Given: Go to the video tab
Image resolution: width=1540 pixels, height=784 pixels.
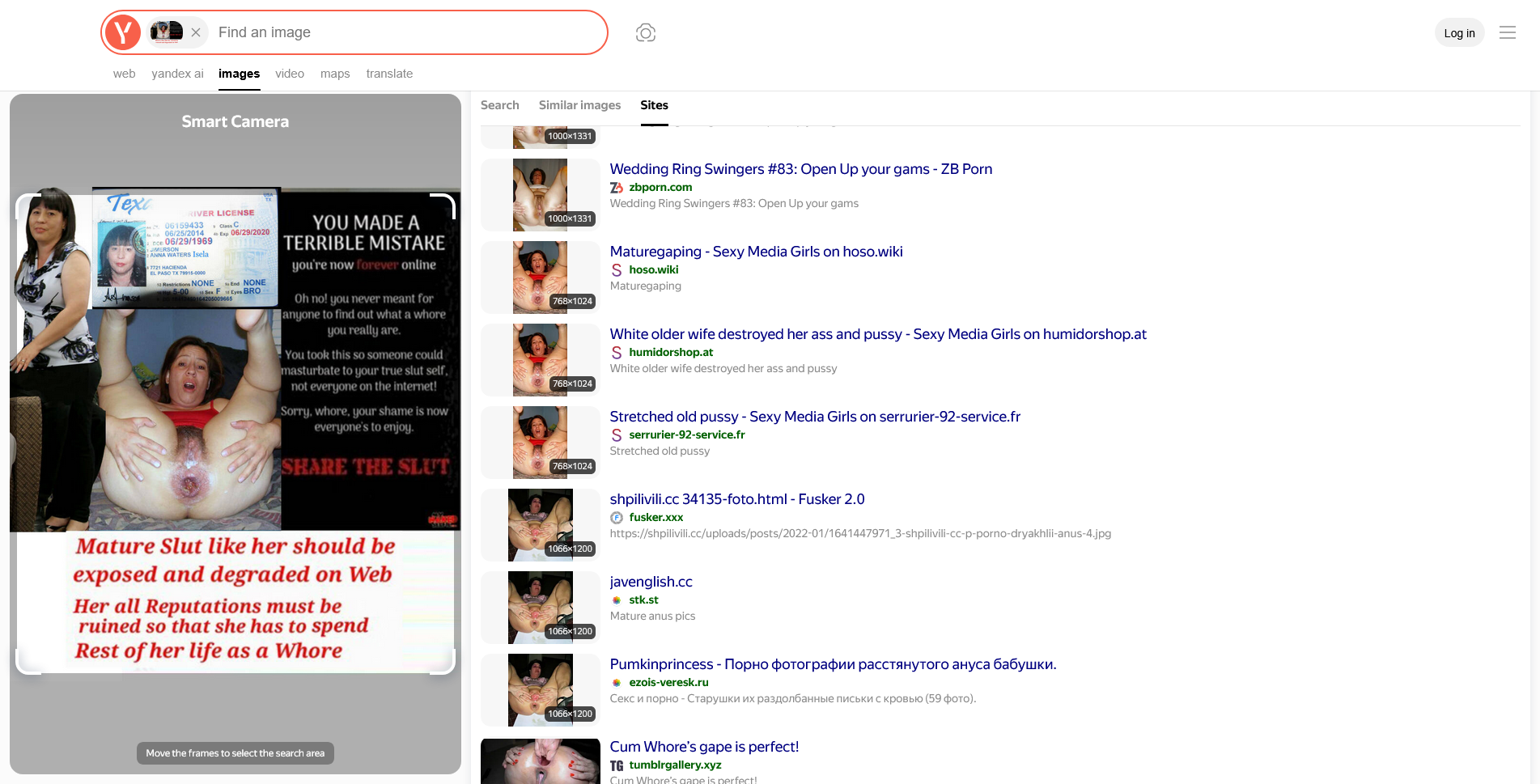Looking at the screenshot, I should pos(289,74).
